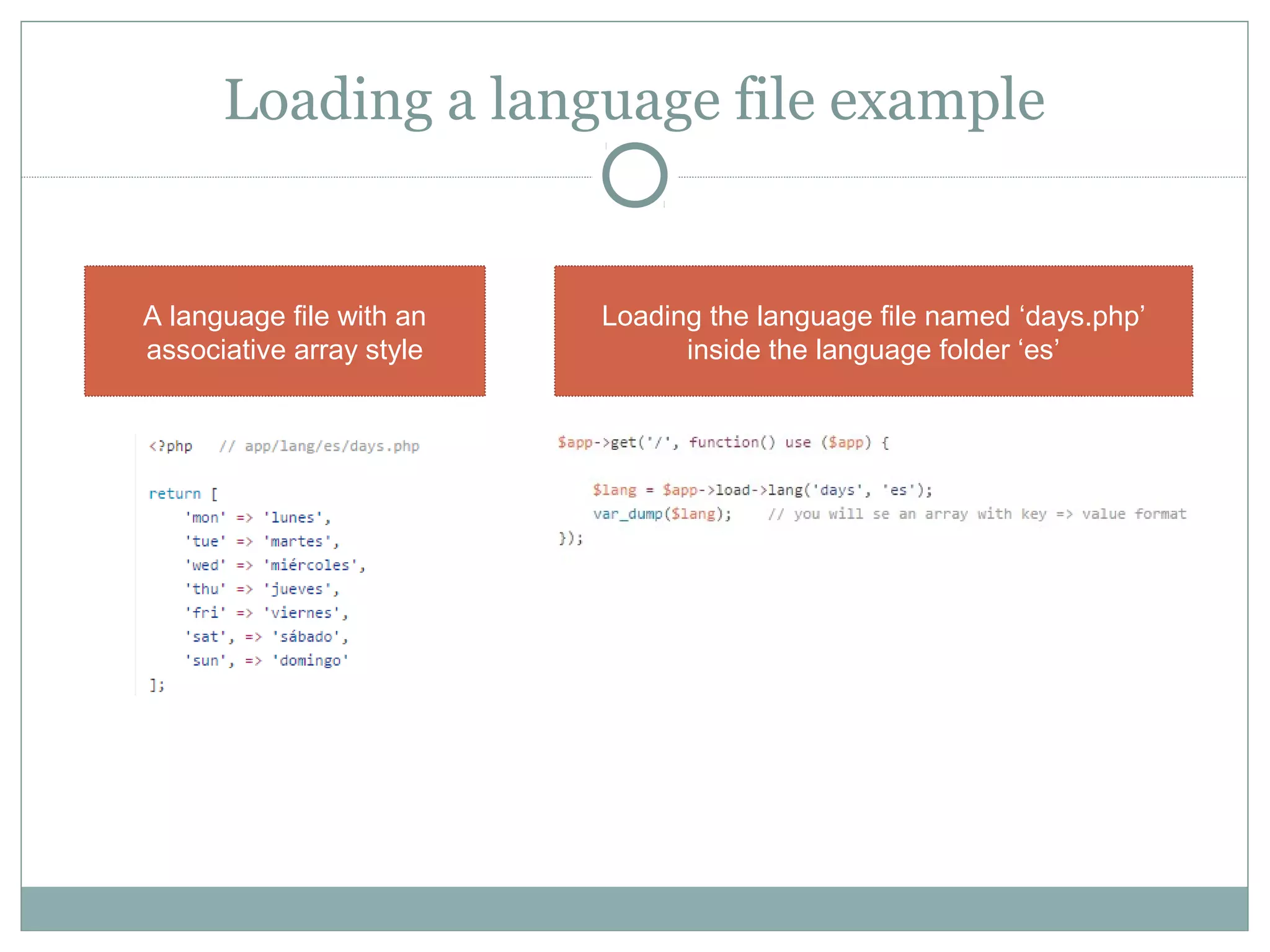Click the line '$lang = $app->load->lang('days', 'es');'

coord(762,490)
